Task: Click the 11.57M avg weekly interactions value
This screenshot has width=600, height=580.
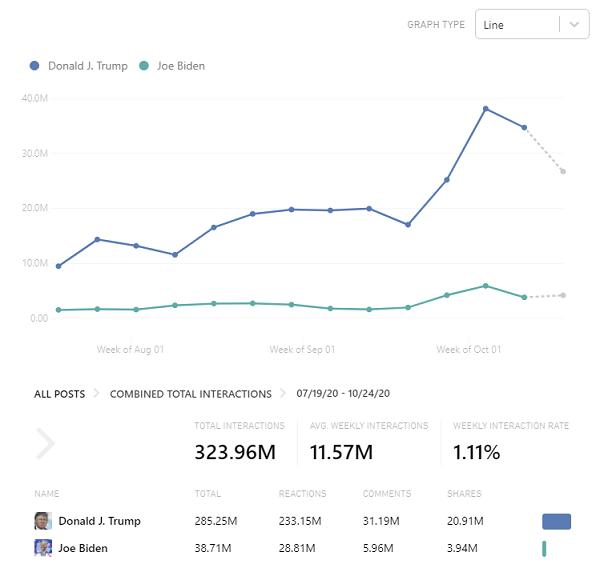Action: tap(341, 452)
